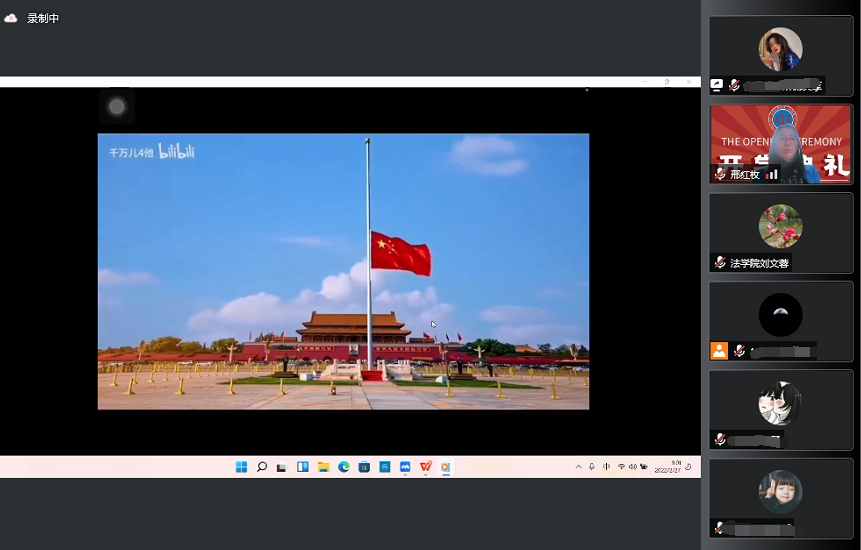The image size is (861, 550).
Task: Toggle muted mic icon for 法学院刘文蓉
Action: (x=720, y=263)
